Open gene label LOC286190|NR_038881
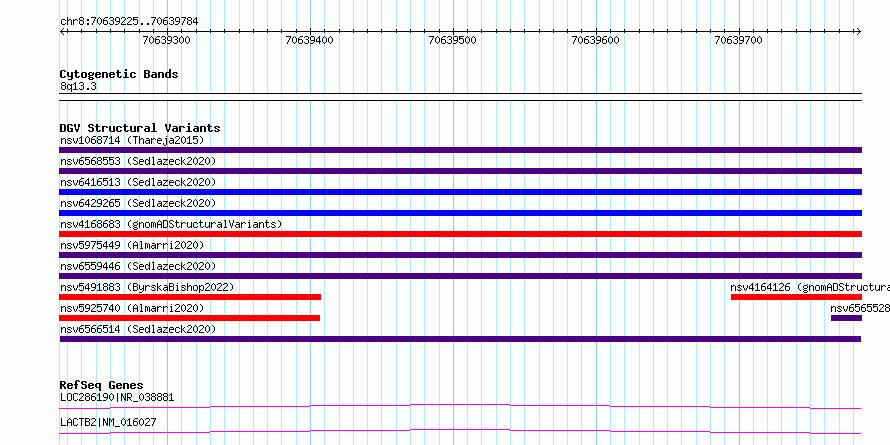 pyautogui.click(x=117, y=397)
